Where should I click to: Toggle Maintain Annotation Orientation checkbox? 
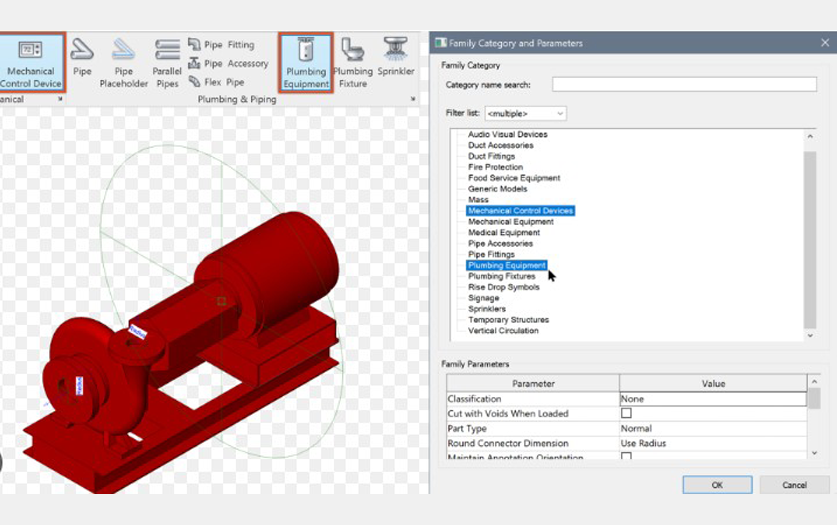point(626,457)
